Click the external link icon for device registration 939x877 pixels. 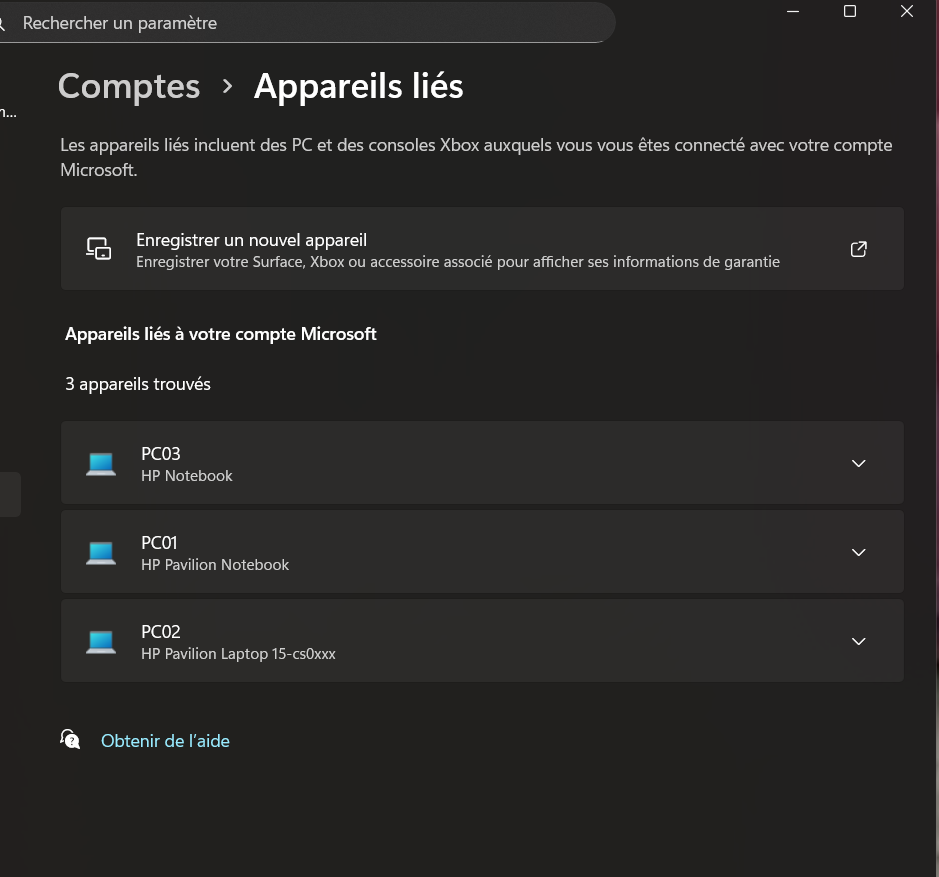click(858, 249)
